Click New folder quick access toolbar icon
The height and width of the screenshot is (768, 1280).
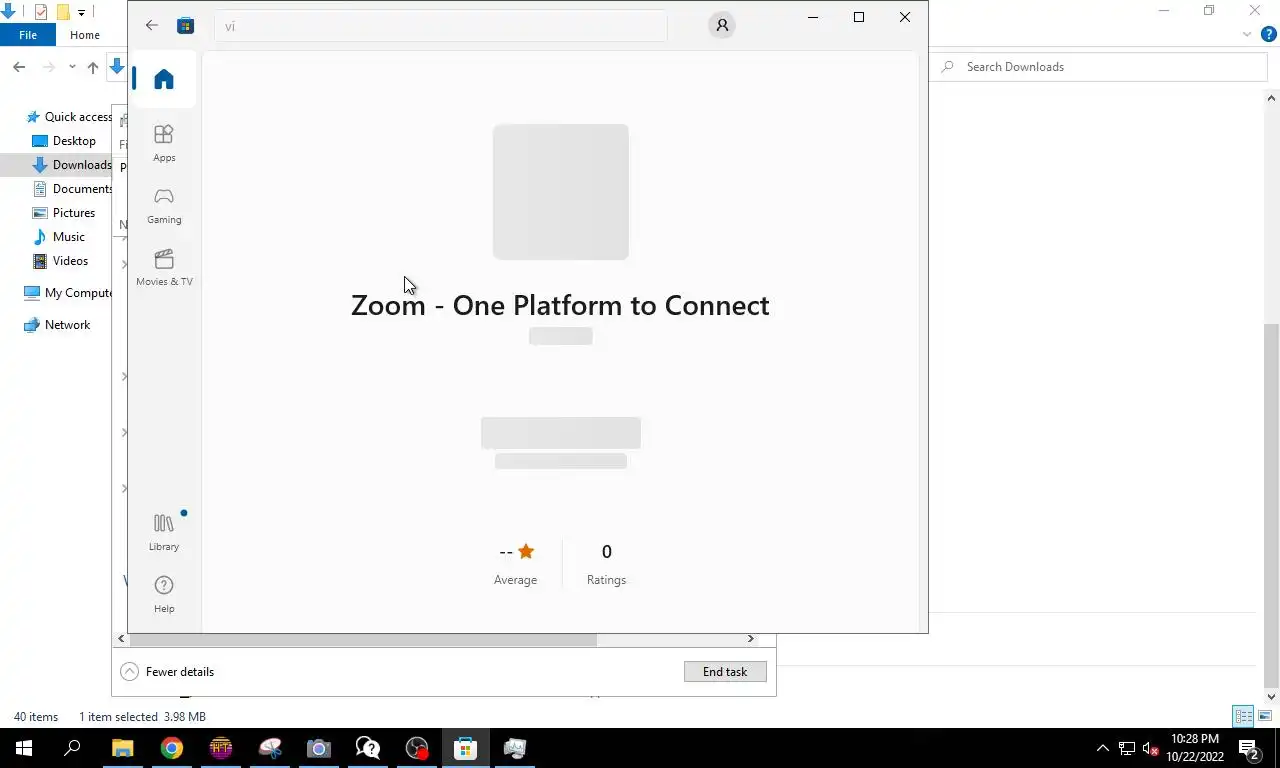coord(63,12)
